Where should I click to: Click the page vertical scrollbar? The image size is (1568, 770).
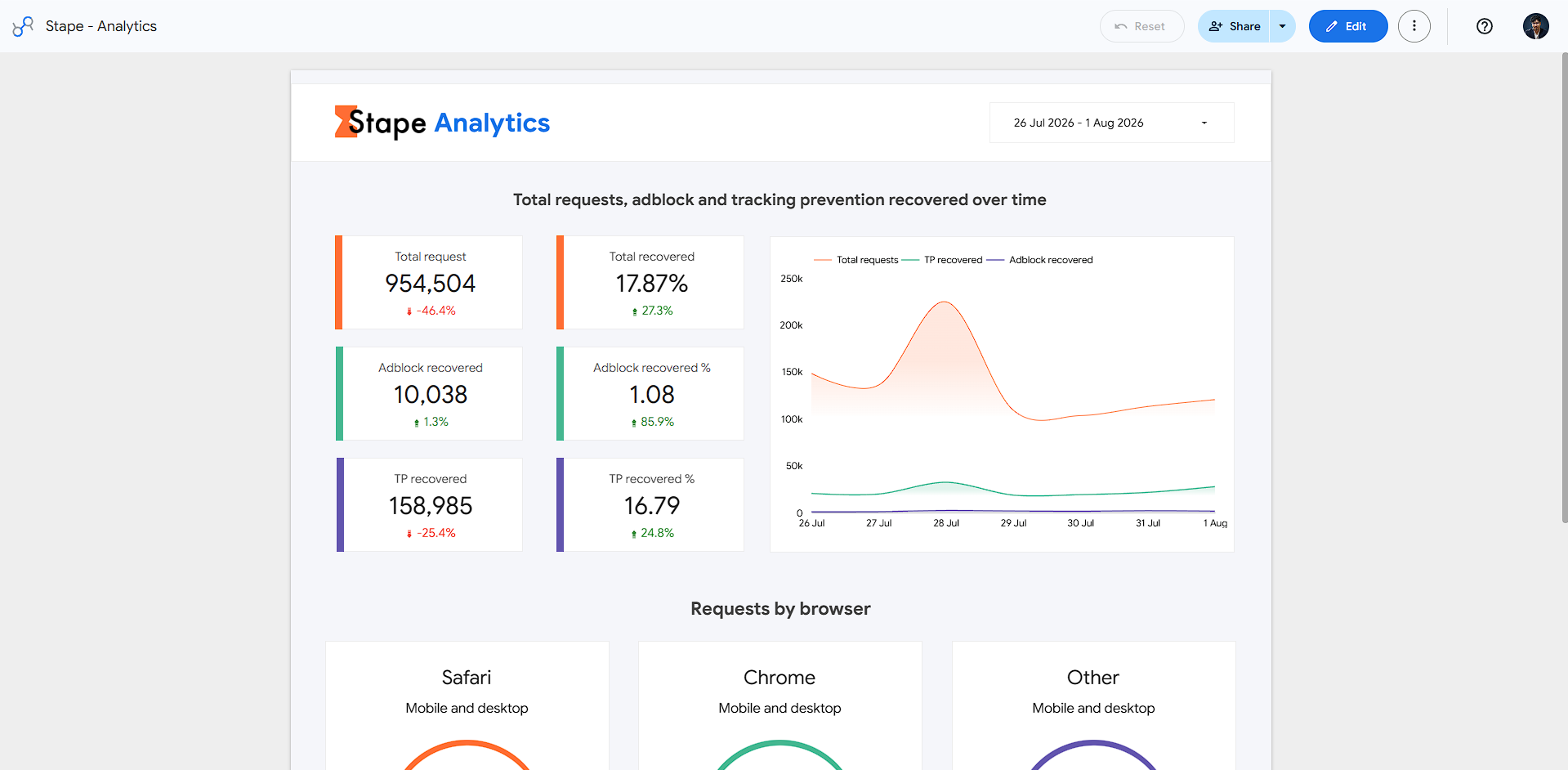pyautogui.click(x=1565, y=288)
